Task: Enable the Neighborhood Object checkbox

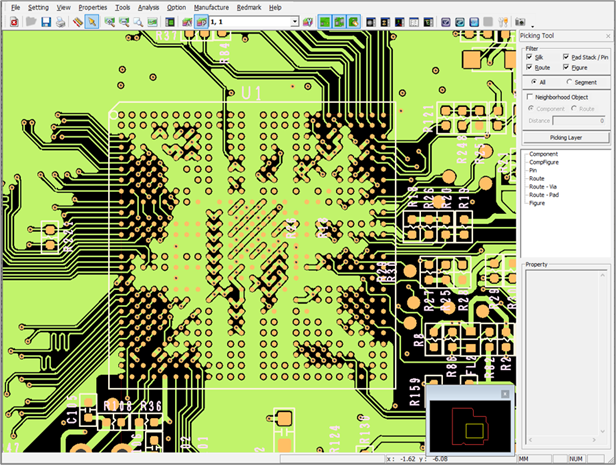Action: coord(530,96)
